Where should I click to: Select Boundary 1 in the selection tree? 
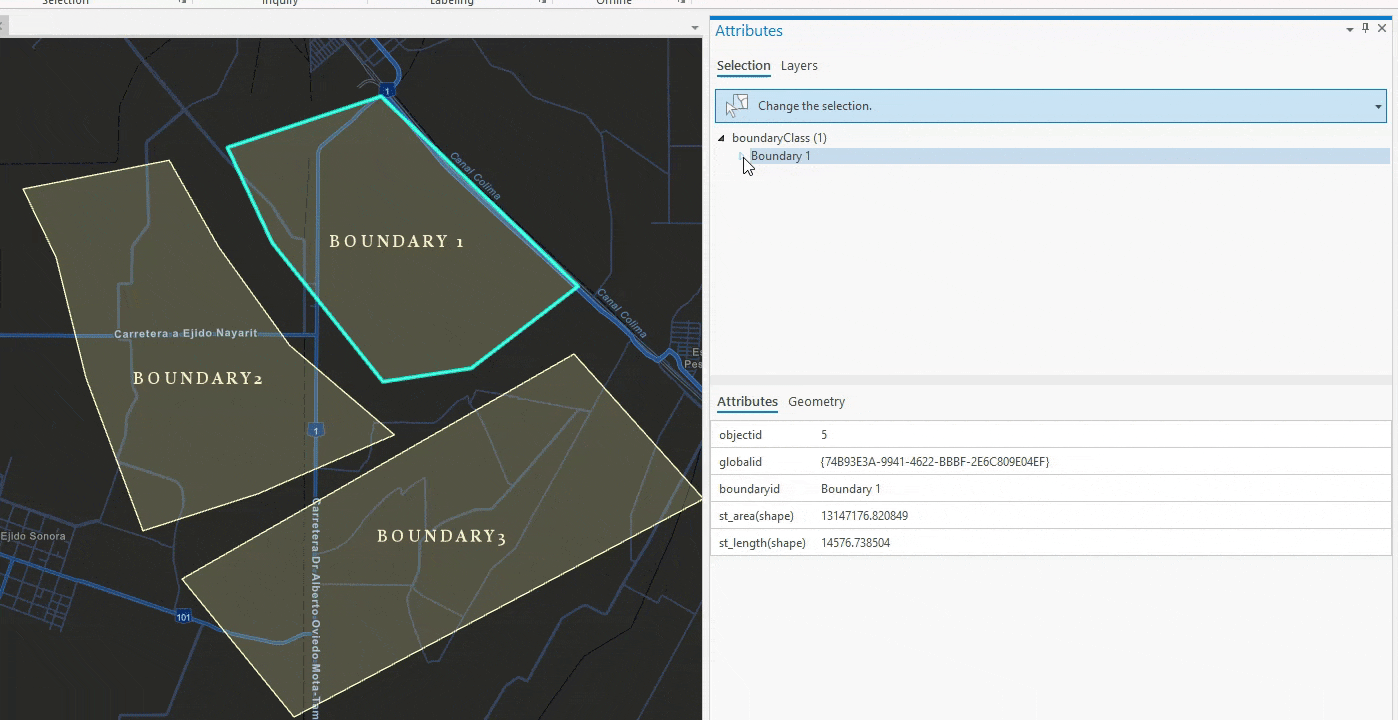[x=780, y=156]
